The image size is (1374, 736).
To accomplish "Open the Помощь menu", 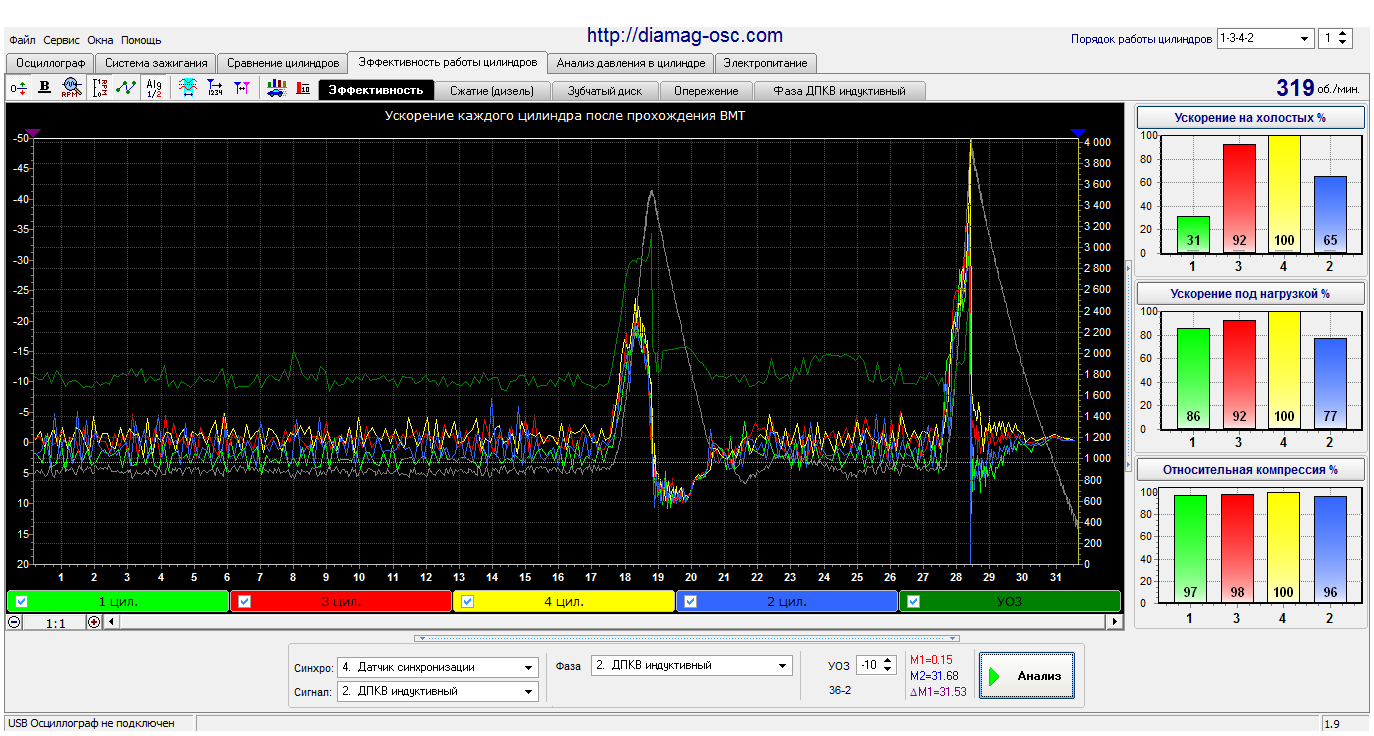I will tap(141, 40).
